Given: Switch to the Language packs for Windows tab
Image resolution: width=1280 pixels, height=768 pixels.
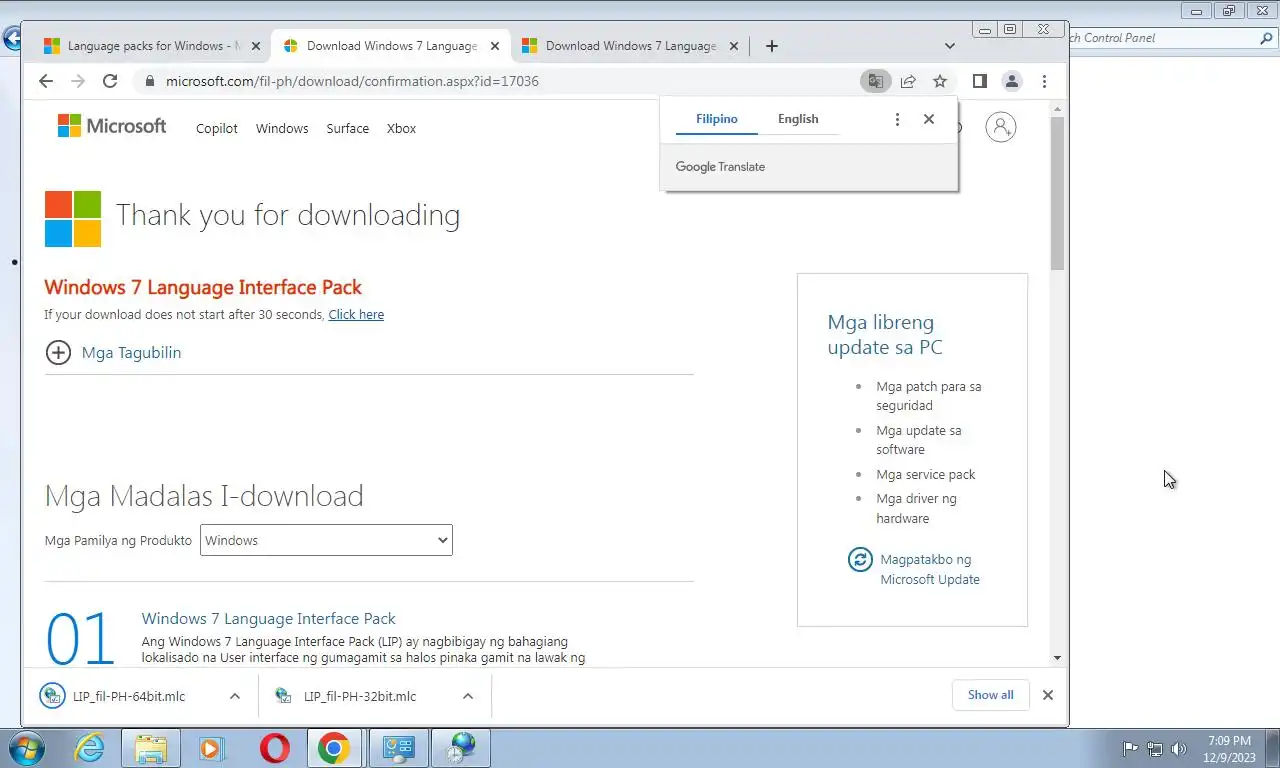Looking at the screenshot, I should tap(150, 46).
